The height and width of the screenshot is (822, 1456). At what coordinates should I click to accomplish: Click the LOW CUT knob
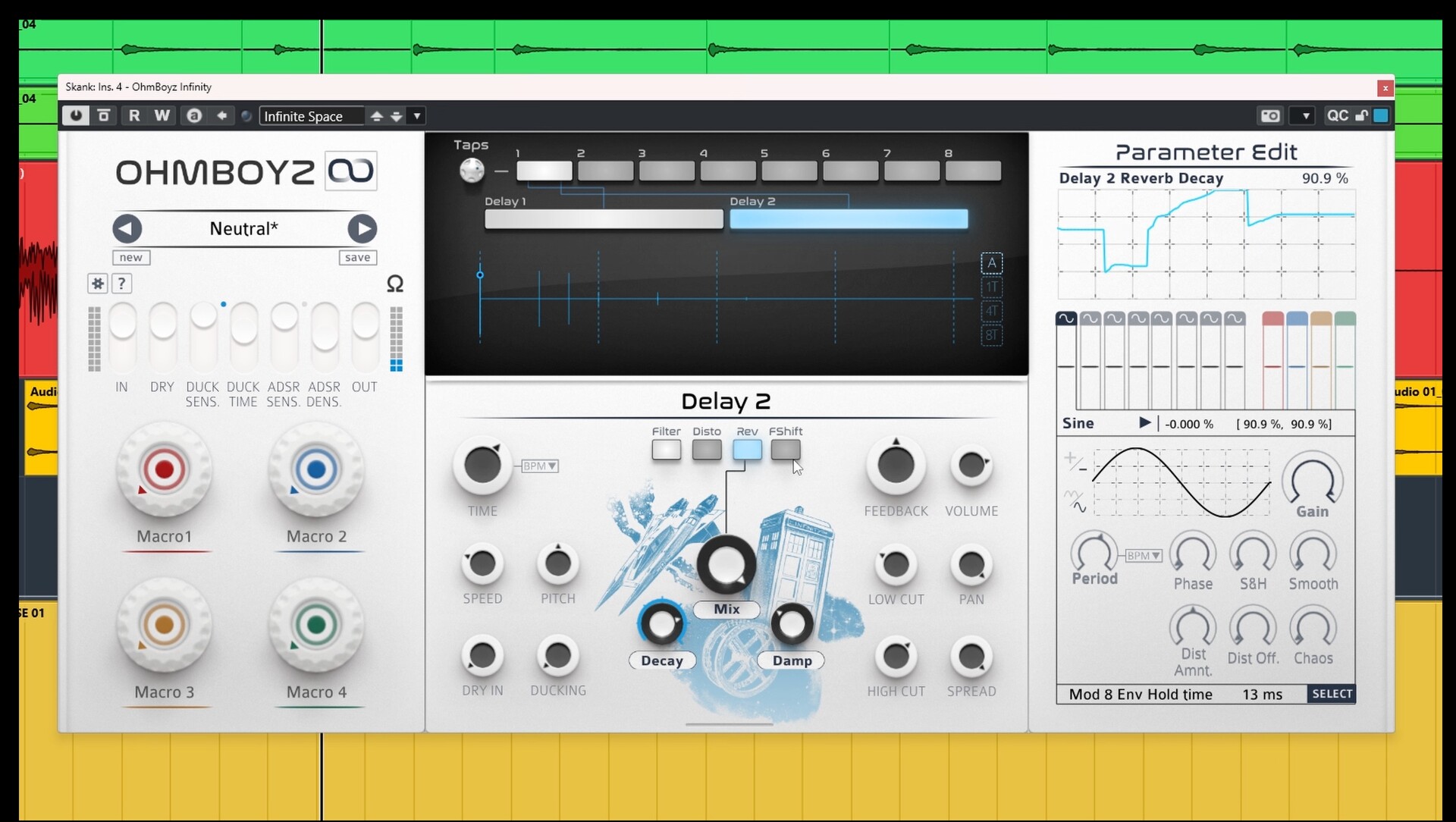tap(896, 564)
